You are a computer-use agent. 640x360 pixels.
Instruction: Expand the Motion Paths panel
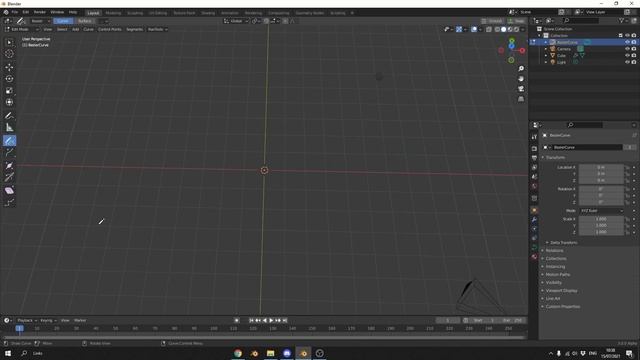coord(558,275)
